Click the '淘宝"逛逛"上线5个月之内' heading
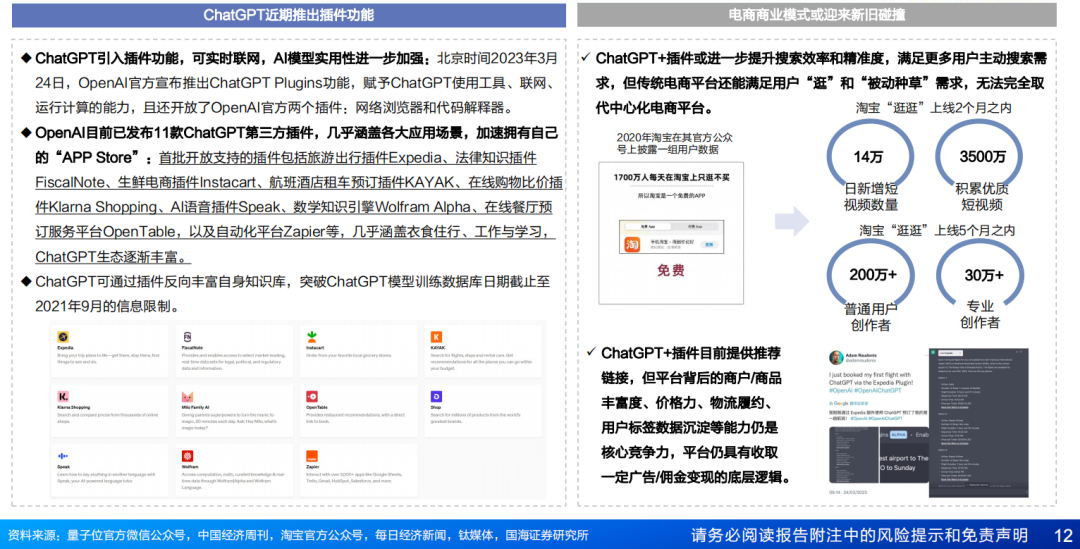This screenshot has width=1080, height=549. (x=937, y=231)
